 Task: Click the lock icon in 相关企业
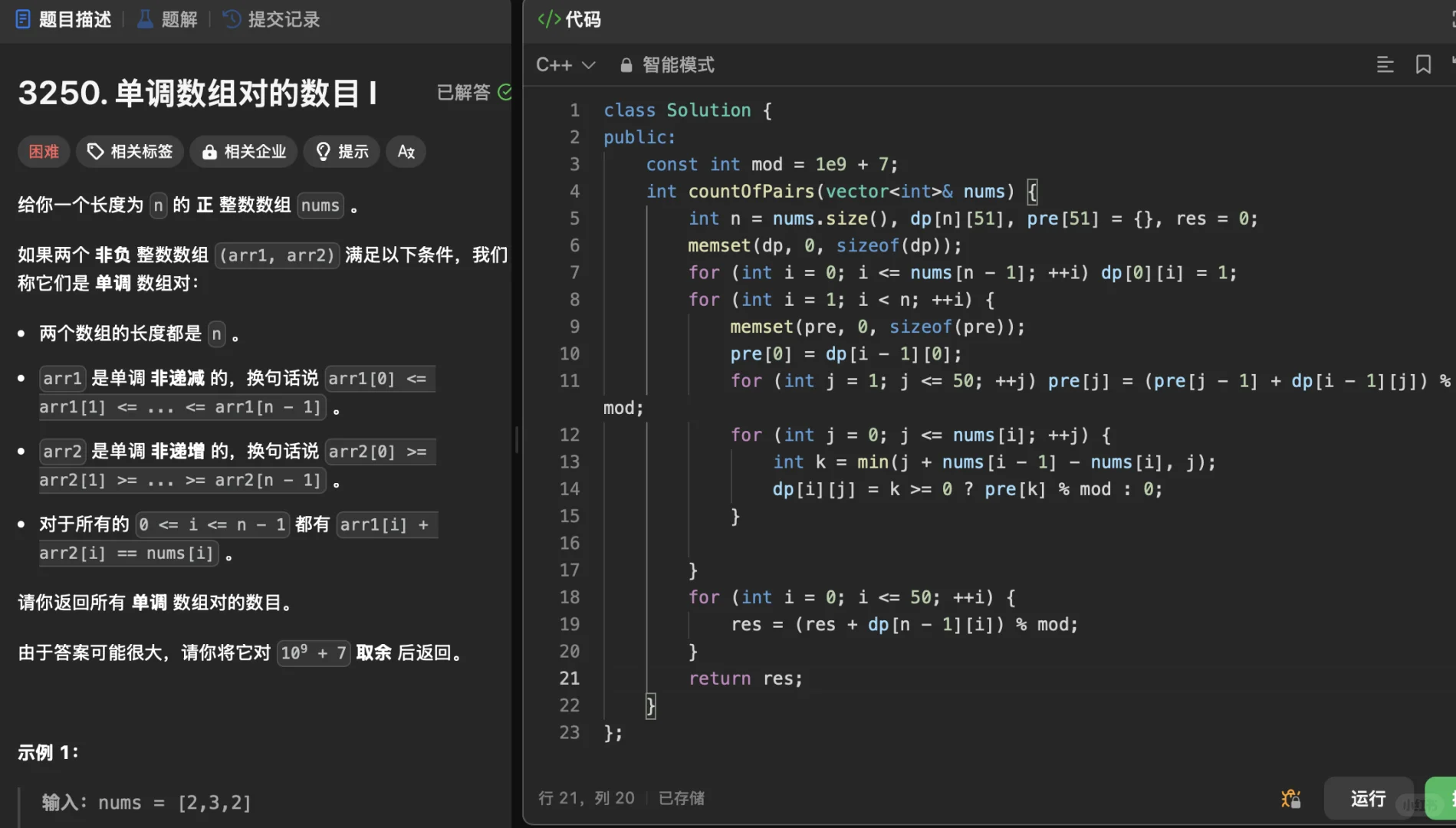pyautogui.click(x=209, y=153)
